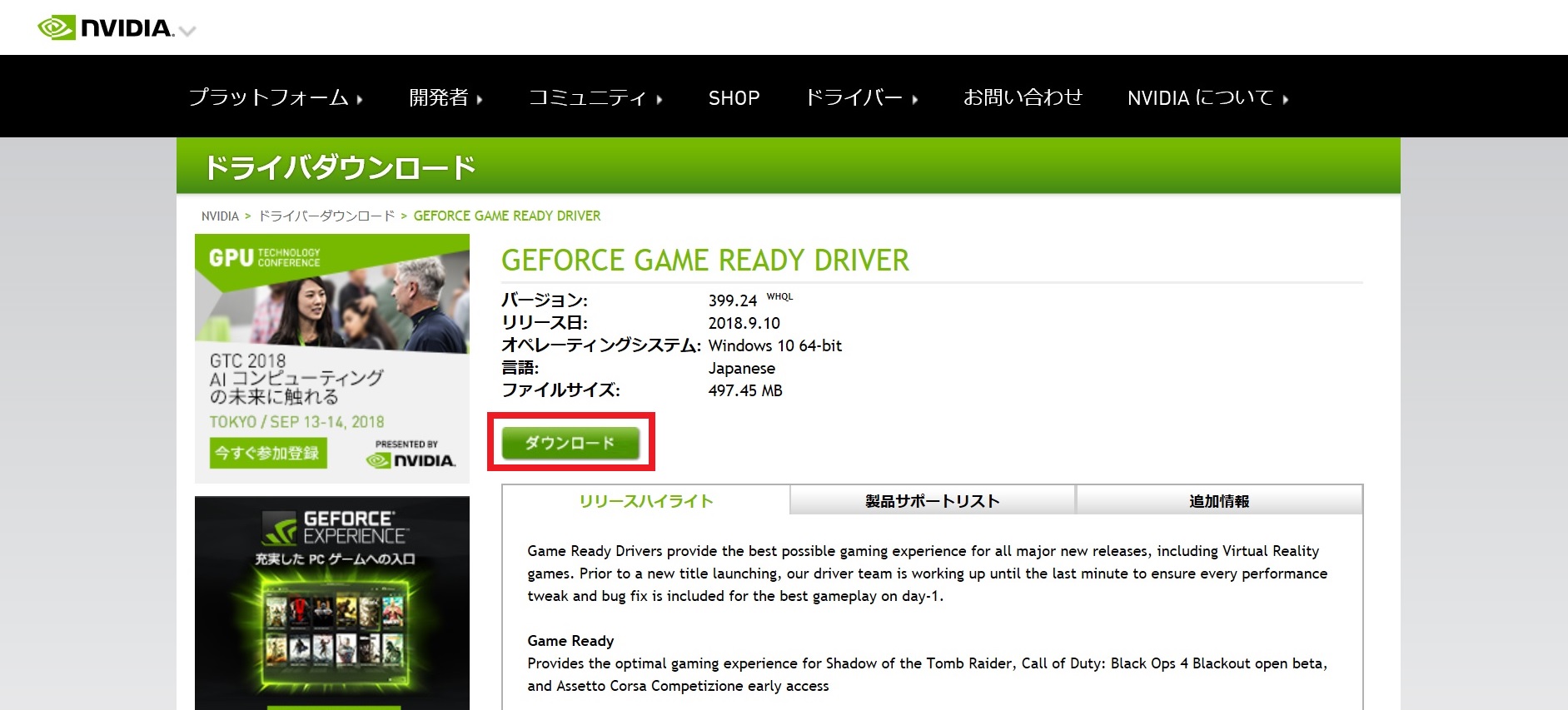The image size is (1568, 710).
Task: Open the プラットフォーム menu
Action: click(276, 97)
